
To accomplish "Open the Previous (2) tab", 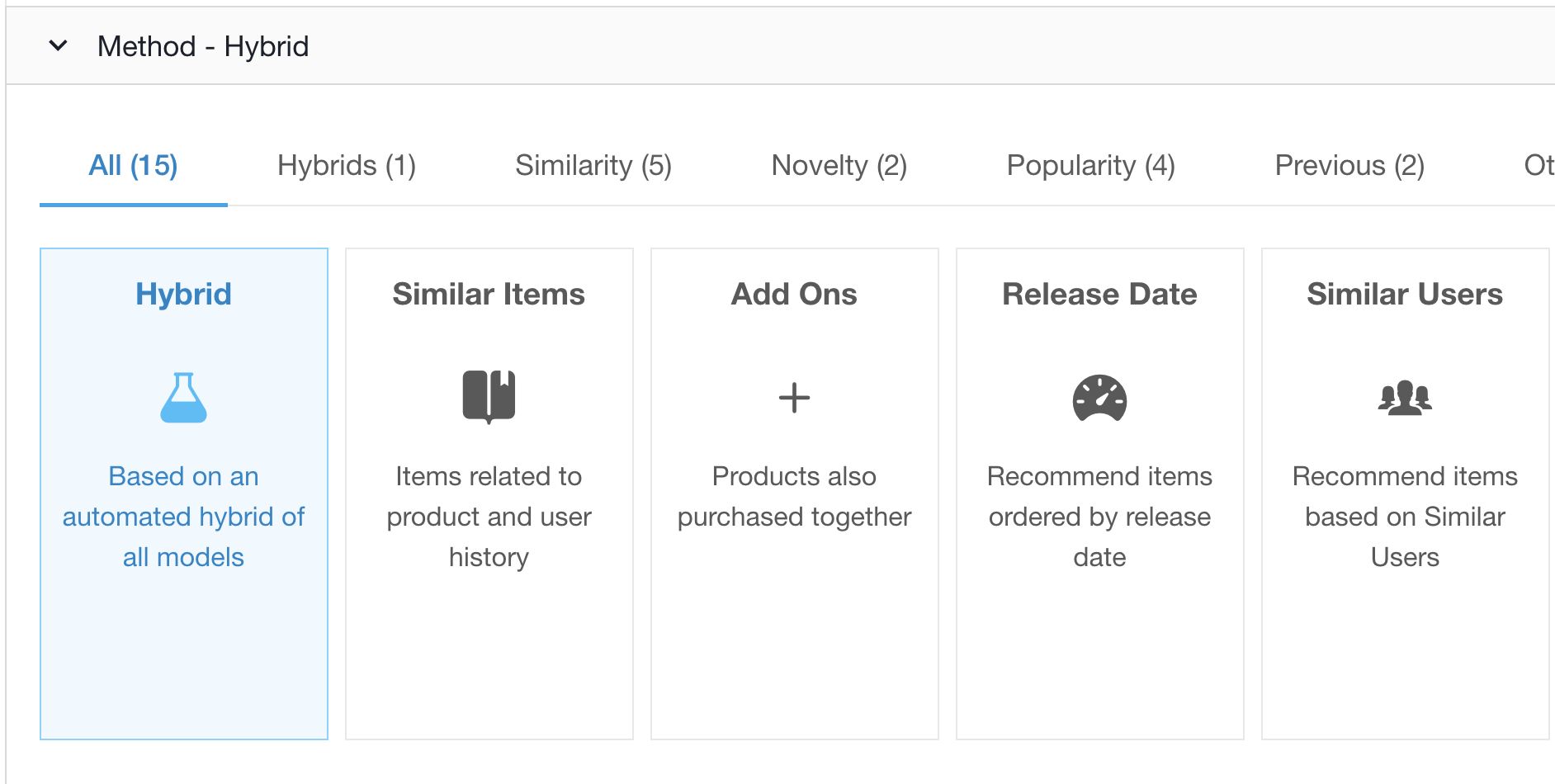I will 1349,166.
